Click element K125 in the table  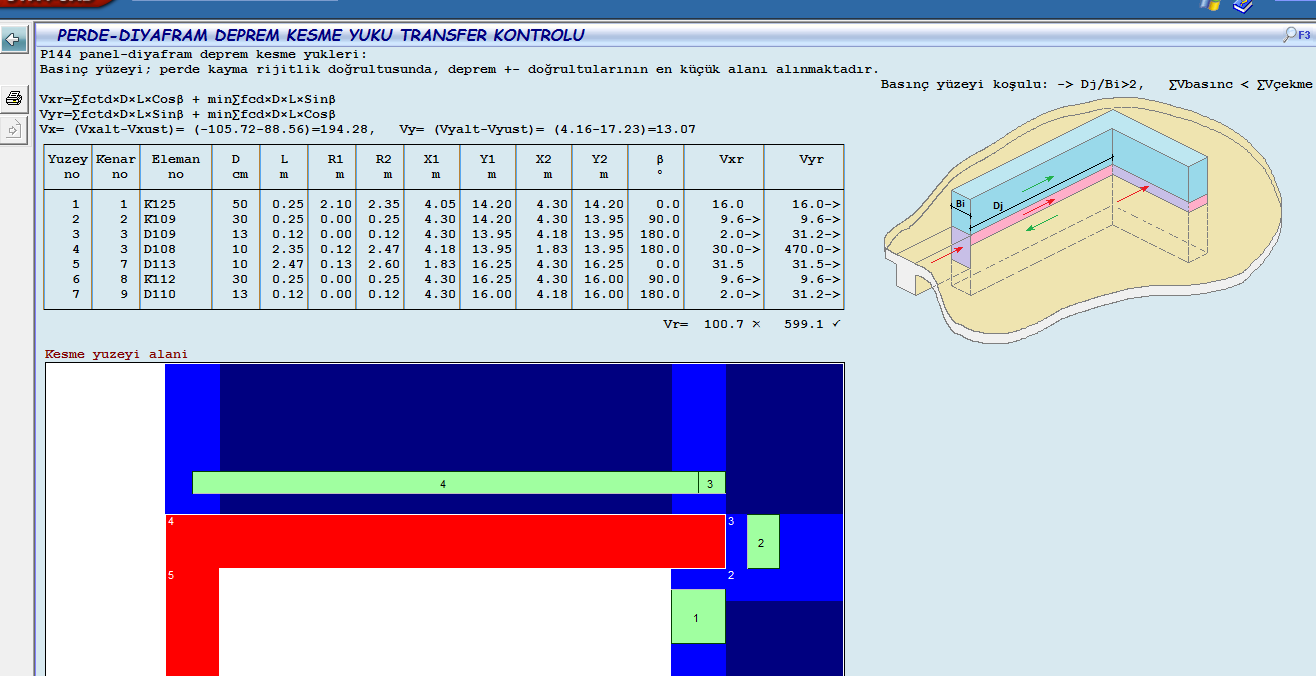point(158,204)
